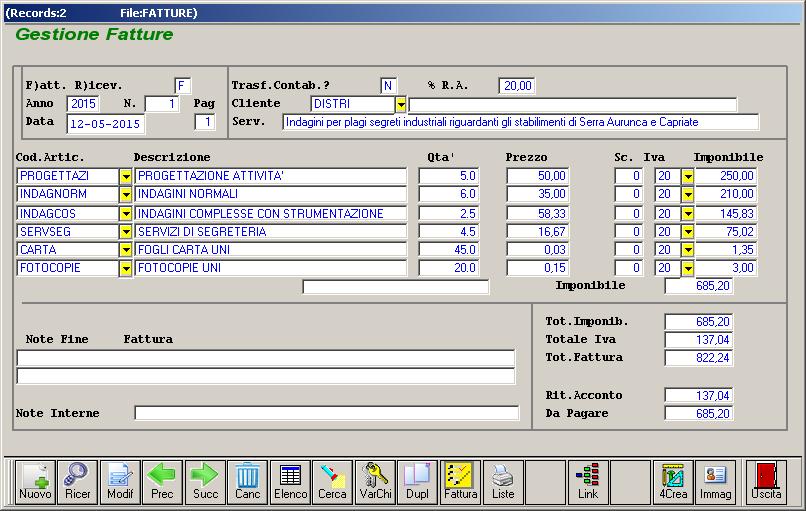The height and width of the screenshot is (511, 806).
Task: Click the Qta' field showing 2.5
Action: pos(448,214)
